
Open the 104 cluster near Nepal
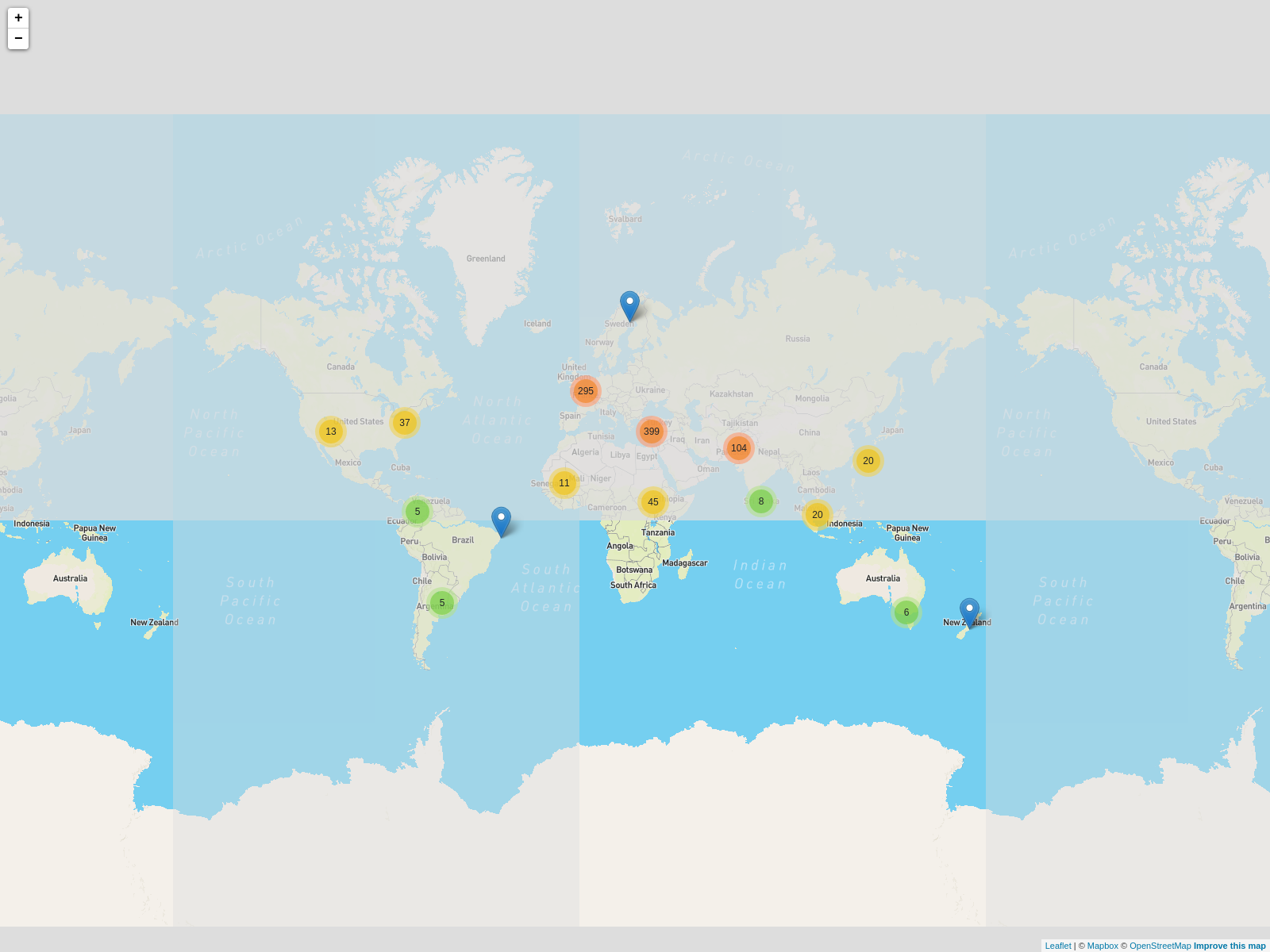[x=739, y=448]
